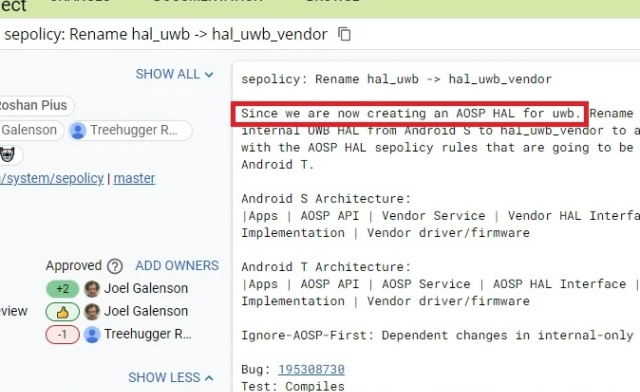Click the 'Approved' label text
The image size is (640, 392).
pos(73,266)
